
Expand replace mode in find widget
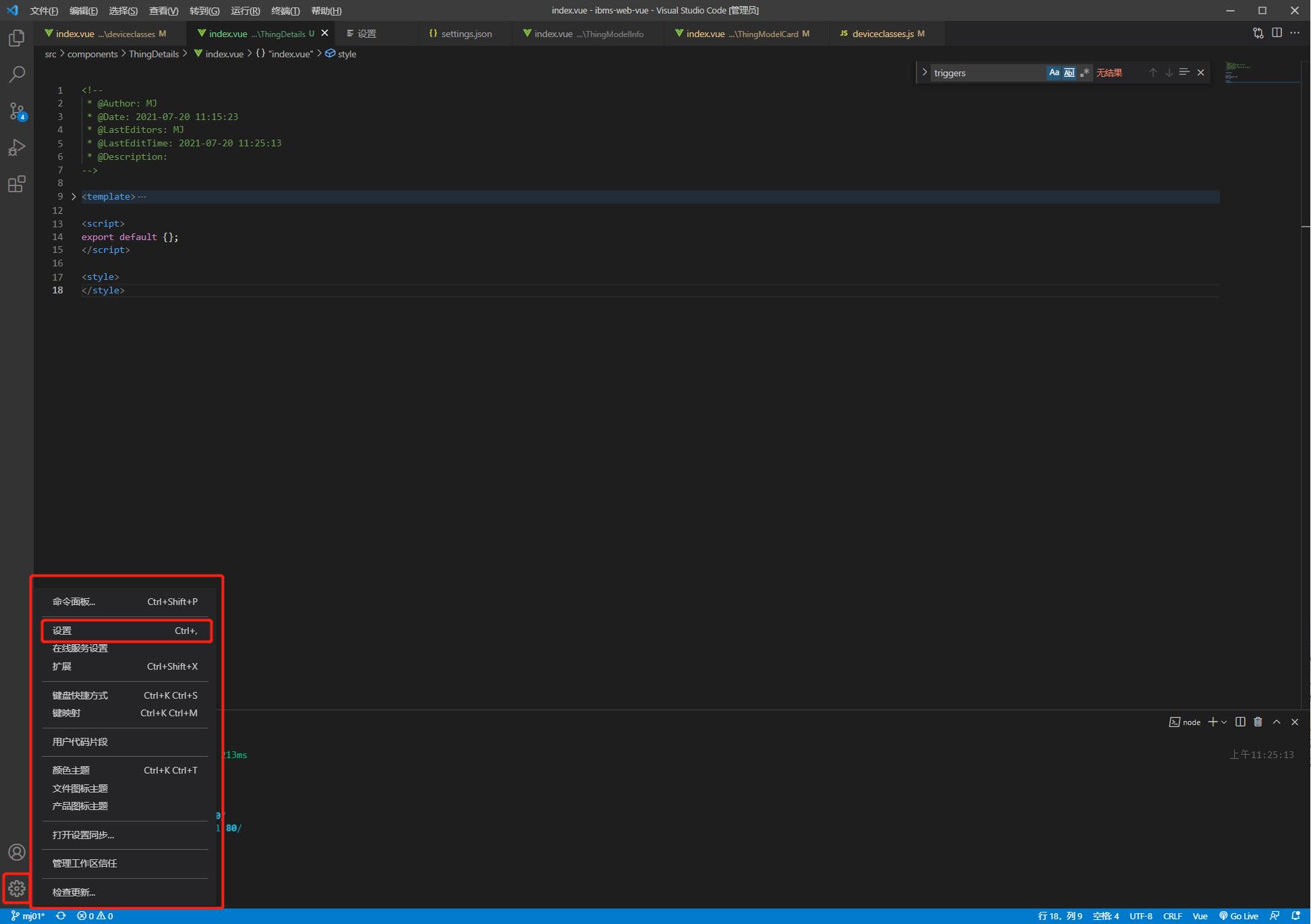tap(924, 72)
